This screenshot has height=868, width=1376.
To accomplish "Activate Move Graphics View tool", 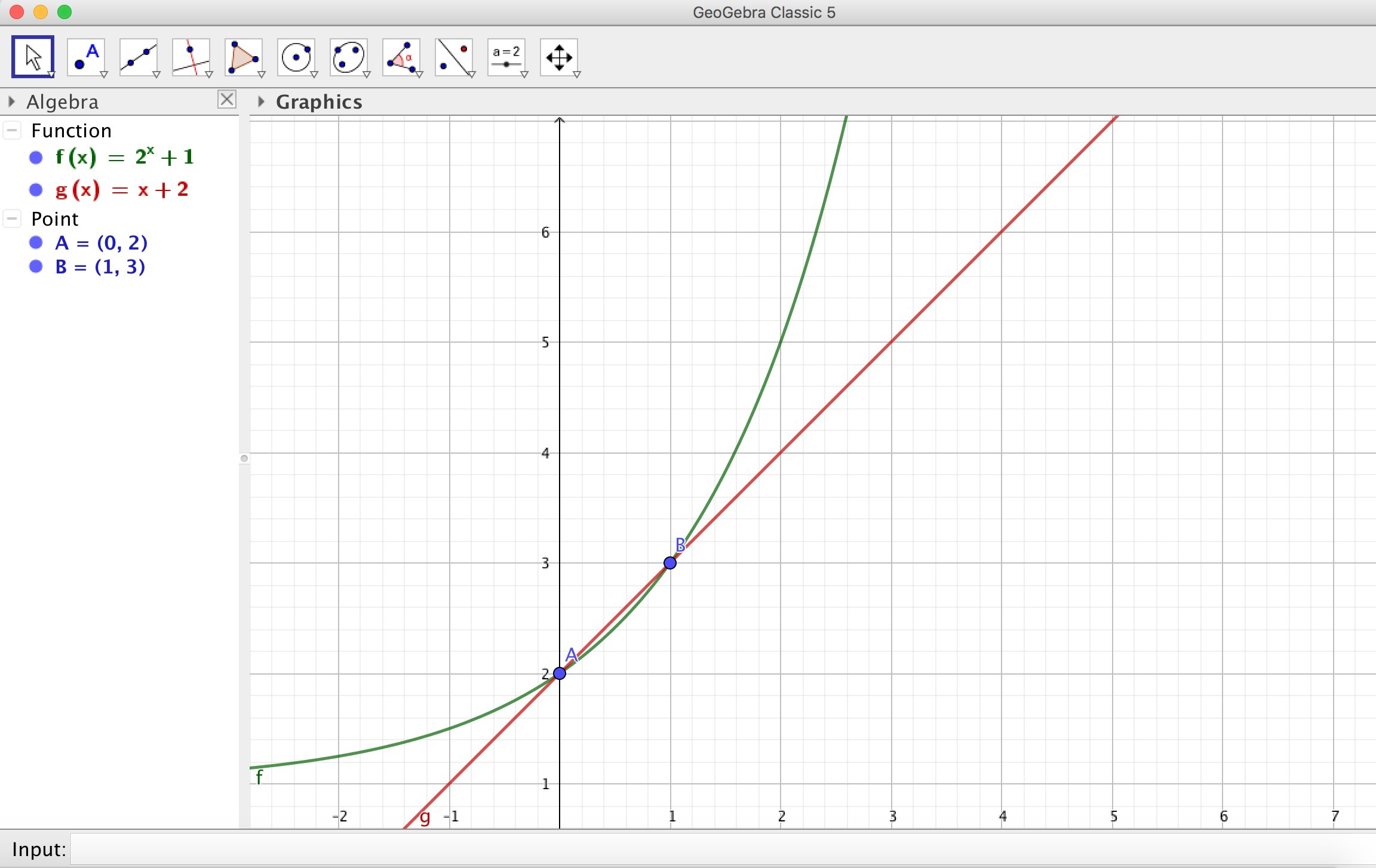I will click(x=559, y=57).
